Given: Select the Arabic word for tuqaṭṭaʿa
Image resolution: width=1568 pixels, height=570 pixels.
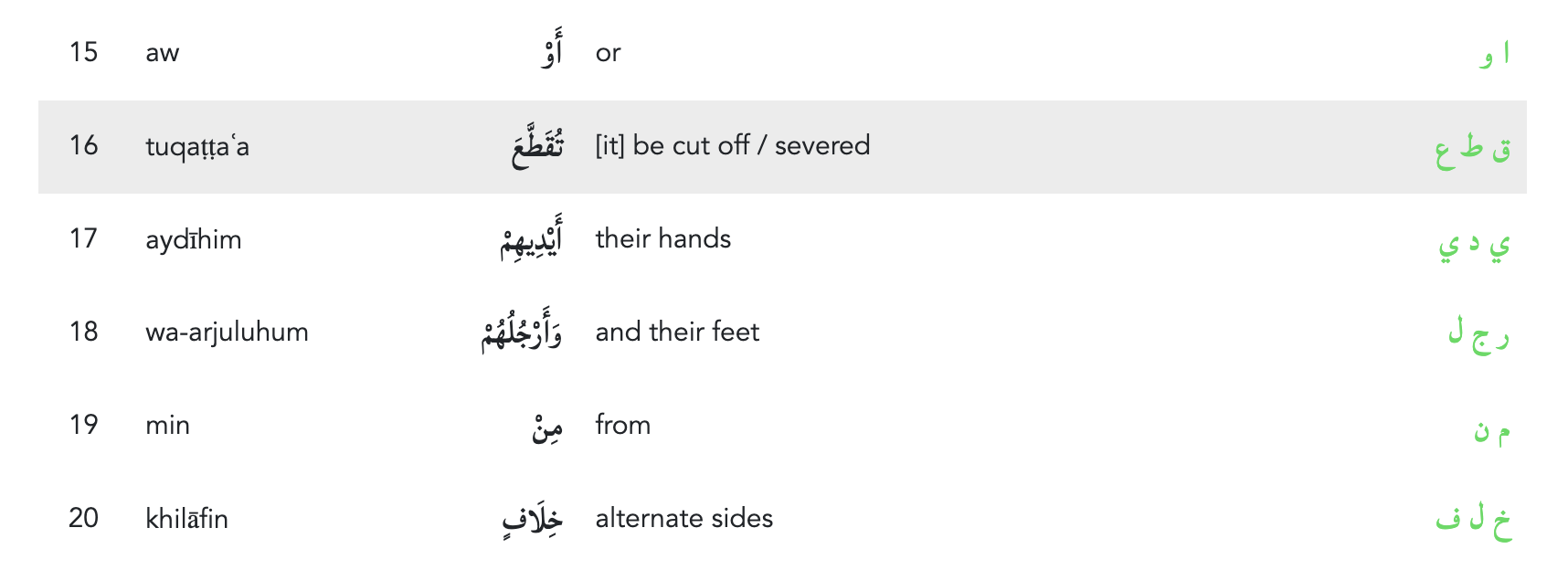Looking at the screenshot, I should (537, 147).
